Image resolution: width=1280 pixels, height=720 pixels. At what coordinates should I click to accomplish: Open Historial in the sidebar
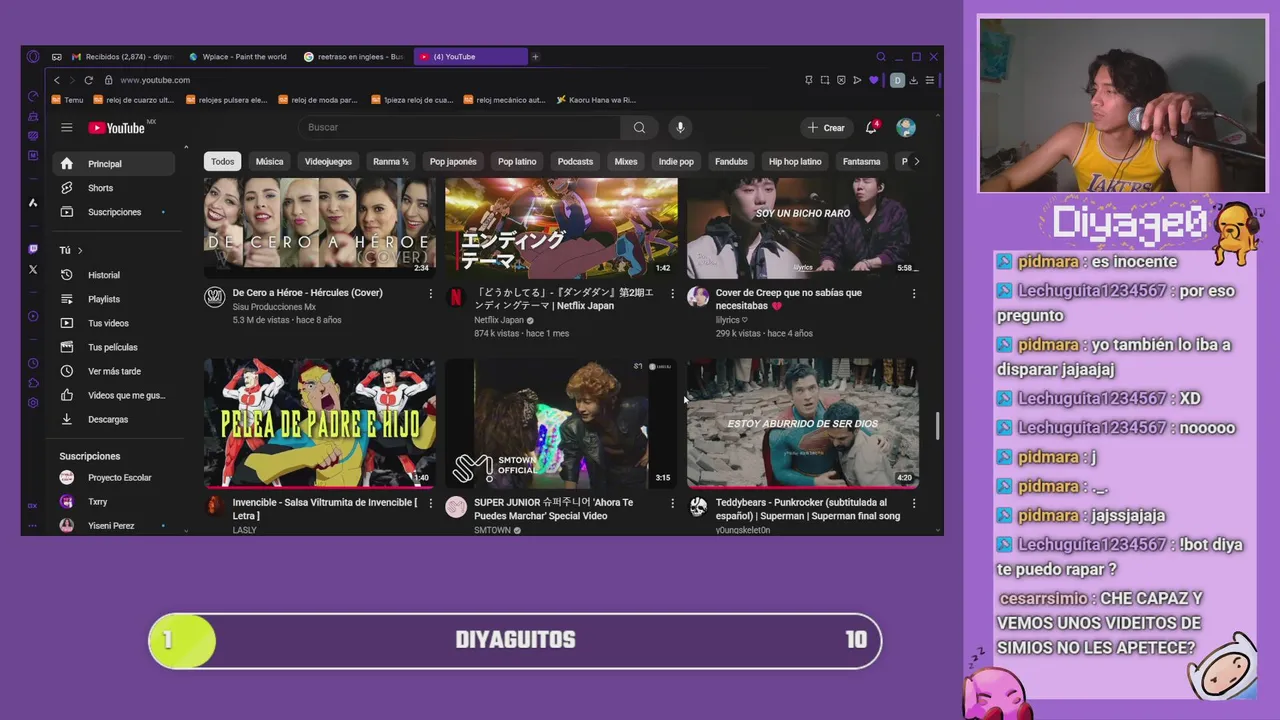coord(114,275)
